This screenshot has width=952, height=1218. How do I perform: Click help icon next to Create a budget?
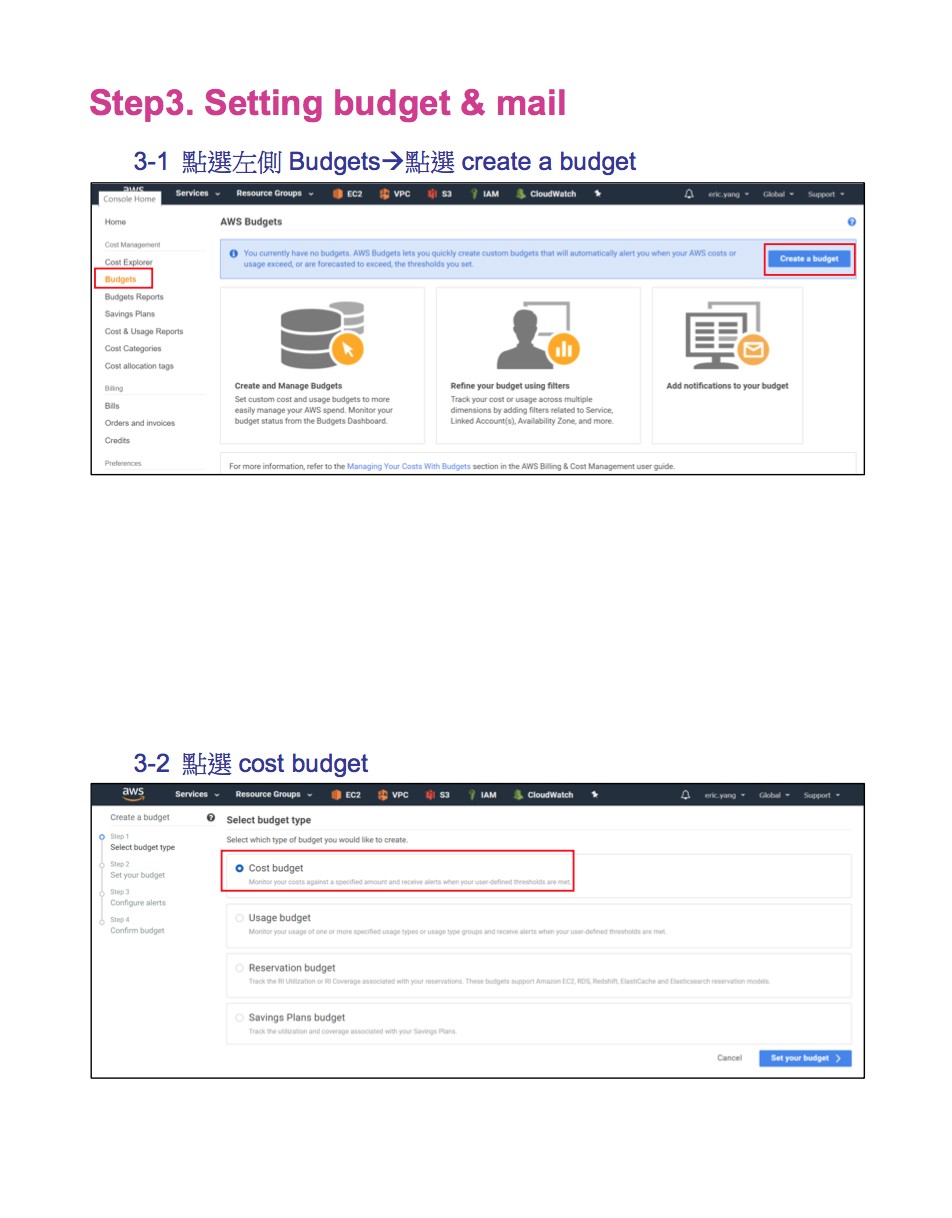coord(211,818)
